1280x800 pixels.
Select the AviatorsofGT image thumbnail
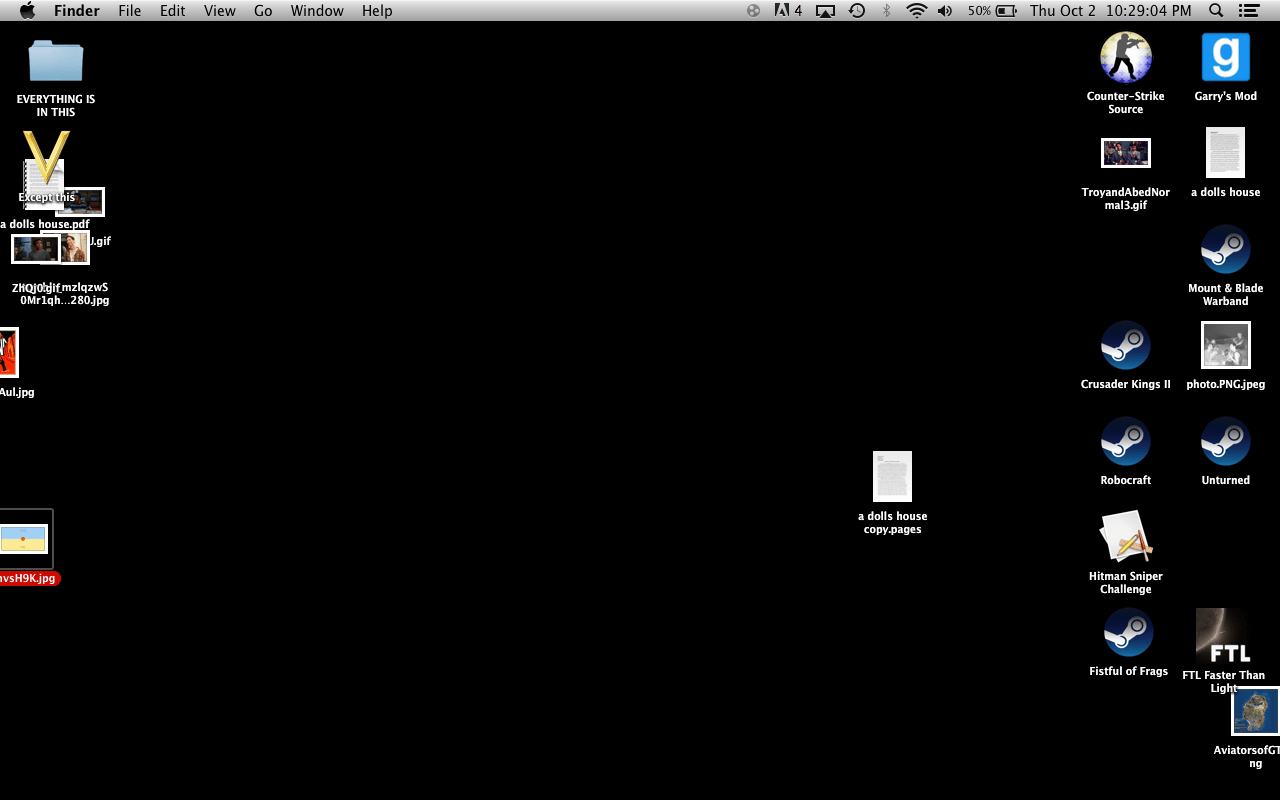pos(1256,712)
